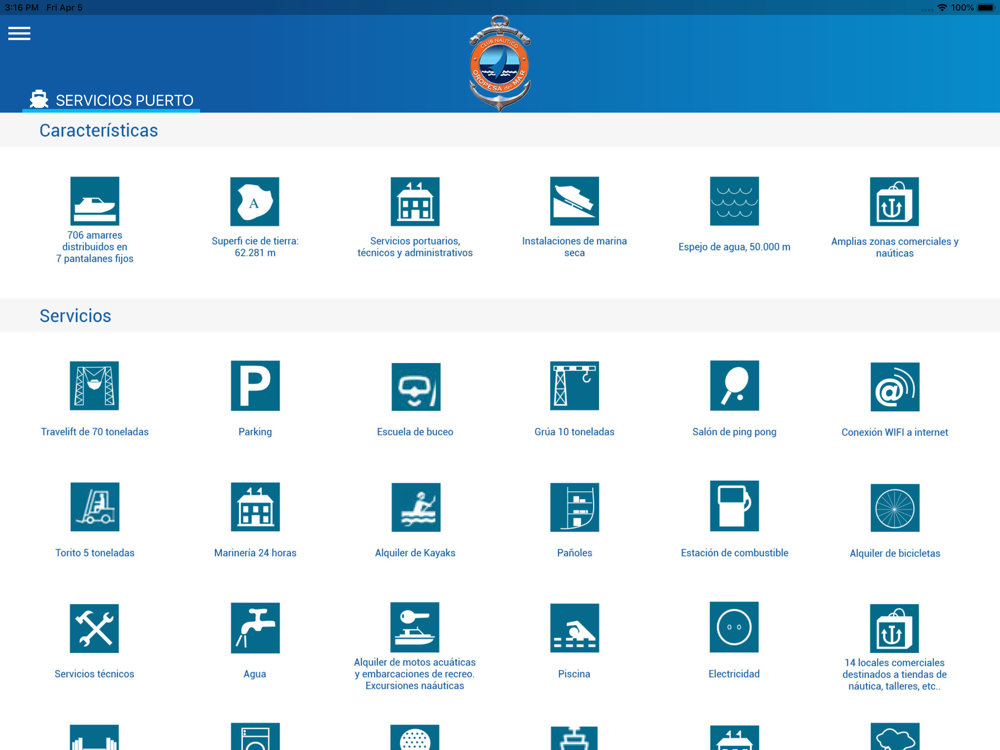Click the "Pañoles" label
1000x750 pixels.
point(575,553)
